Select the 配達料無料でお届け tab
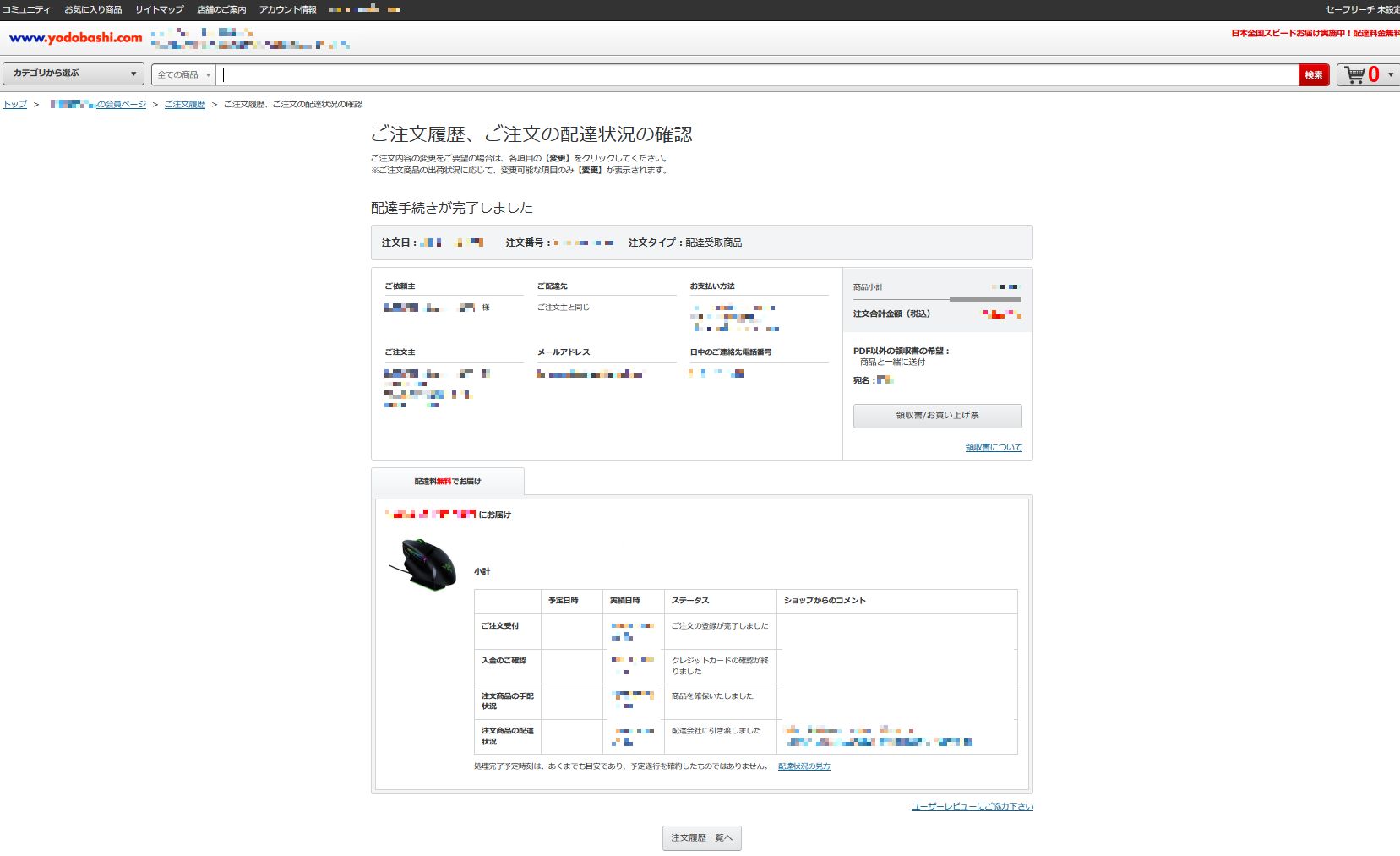1400x856 pixels. (x=448, y=481)
